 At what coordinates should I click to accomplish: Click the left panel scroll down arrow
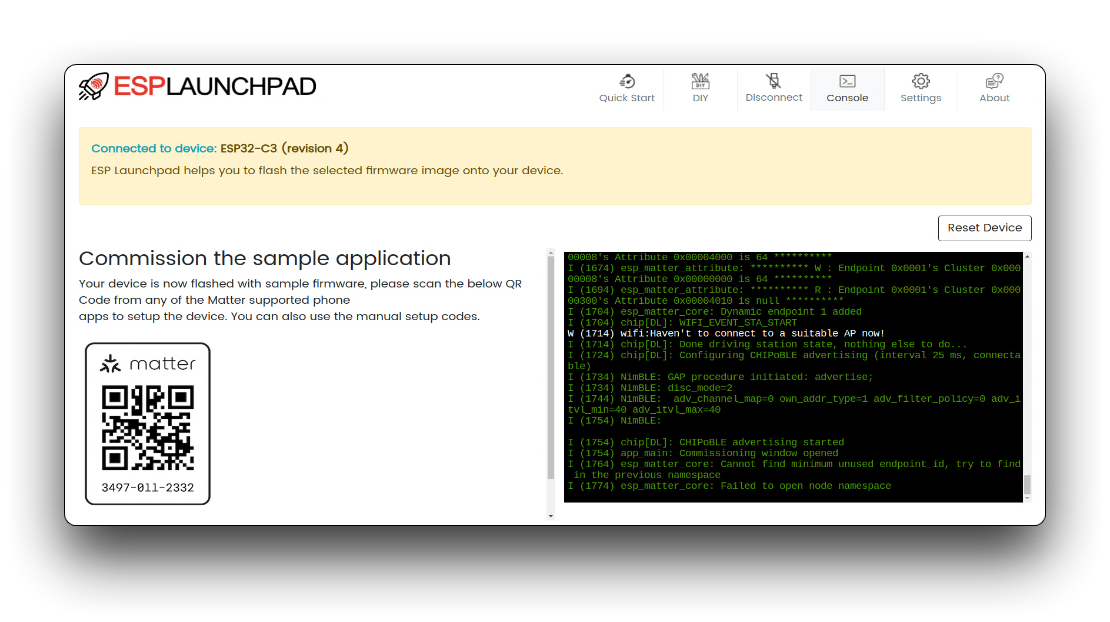point(551,517)
